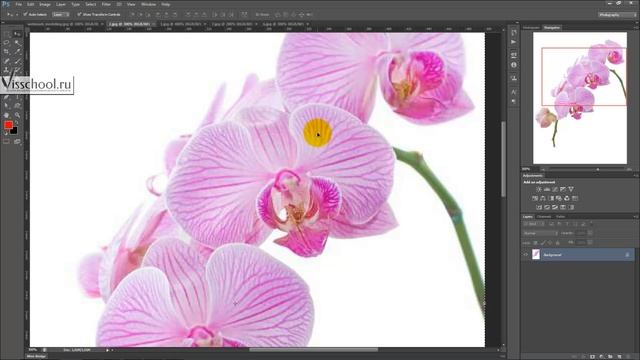Add a Photo Filter adjustment
Image resolution: width=640 pixels, height=360 pixels.
(559, 198)
